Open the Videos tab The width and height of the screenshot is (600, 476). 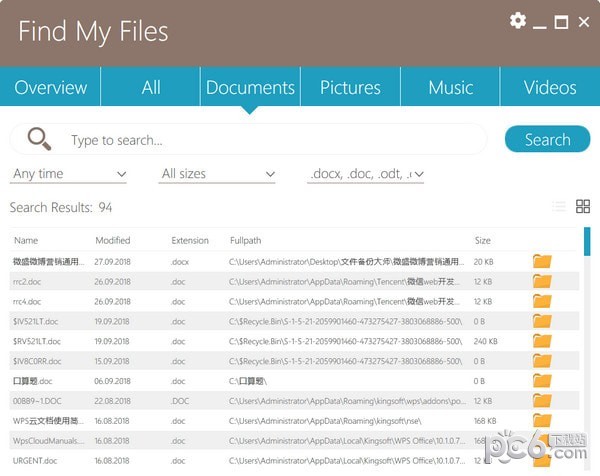[550, 87]
